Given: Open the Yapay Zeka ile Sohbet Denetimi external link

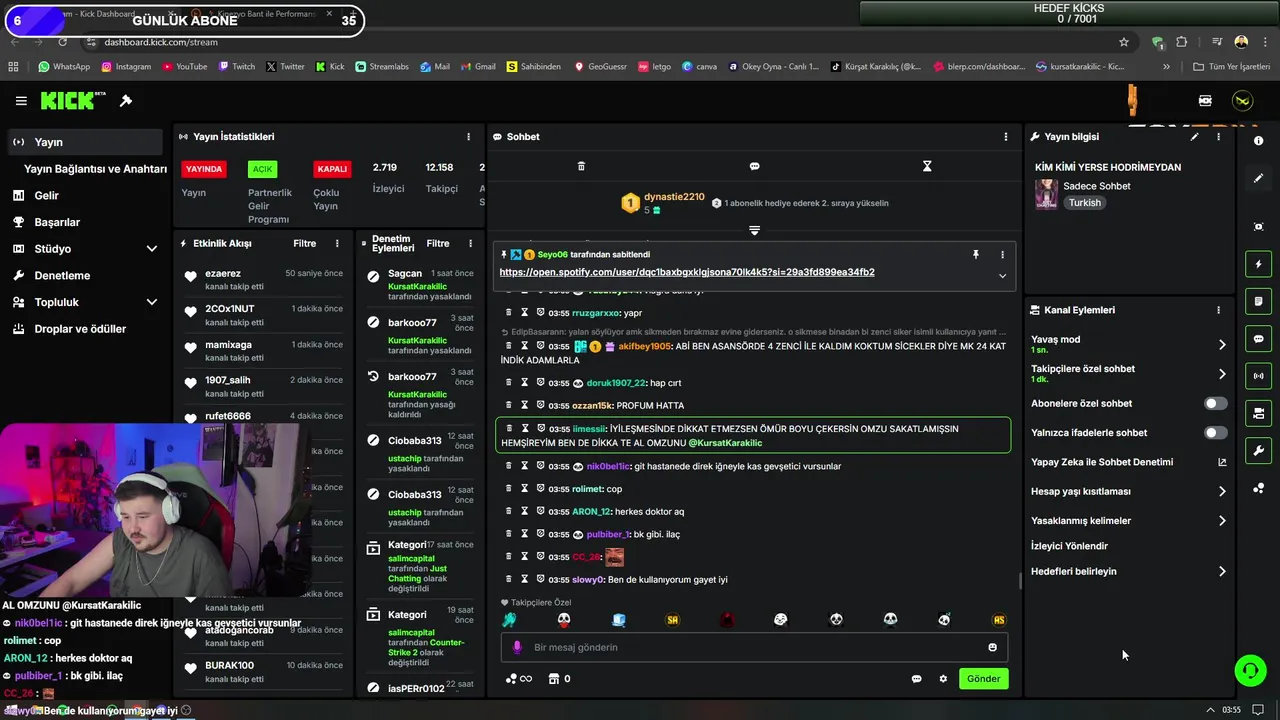Looking at the screenshot, I should click(1222, 462).
